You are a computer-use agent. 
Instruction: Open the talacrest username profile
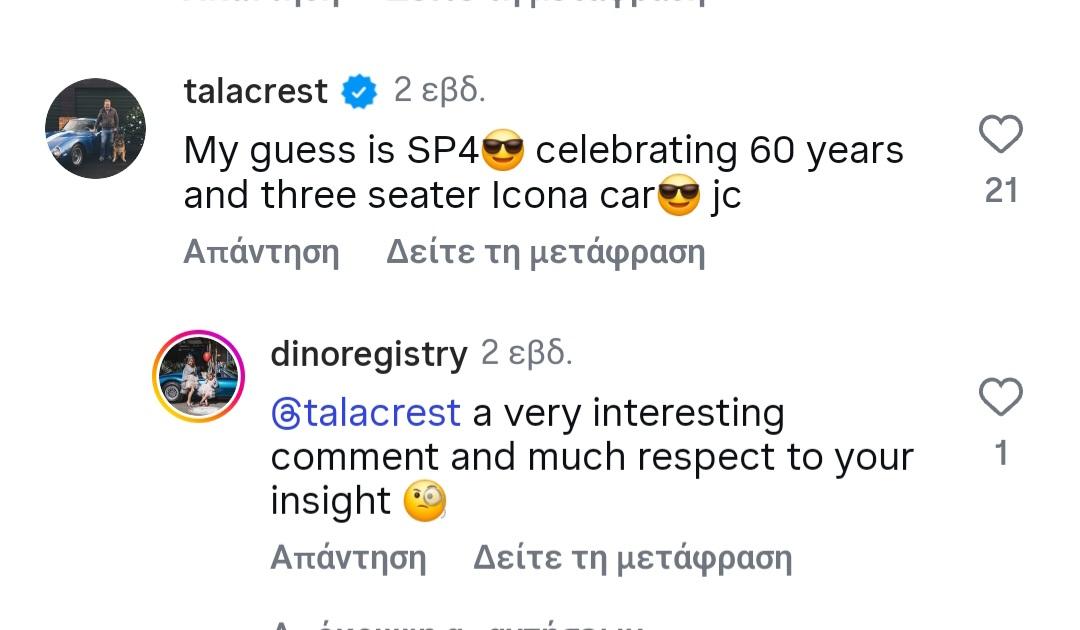[x=256, y=92]
